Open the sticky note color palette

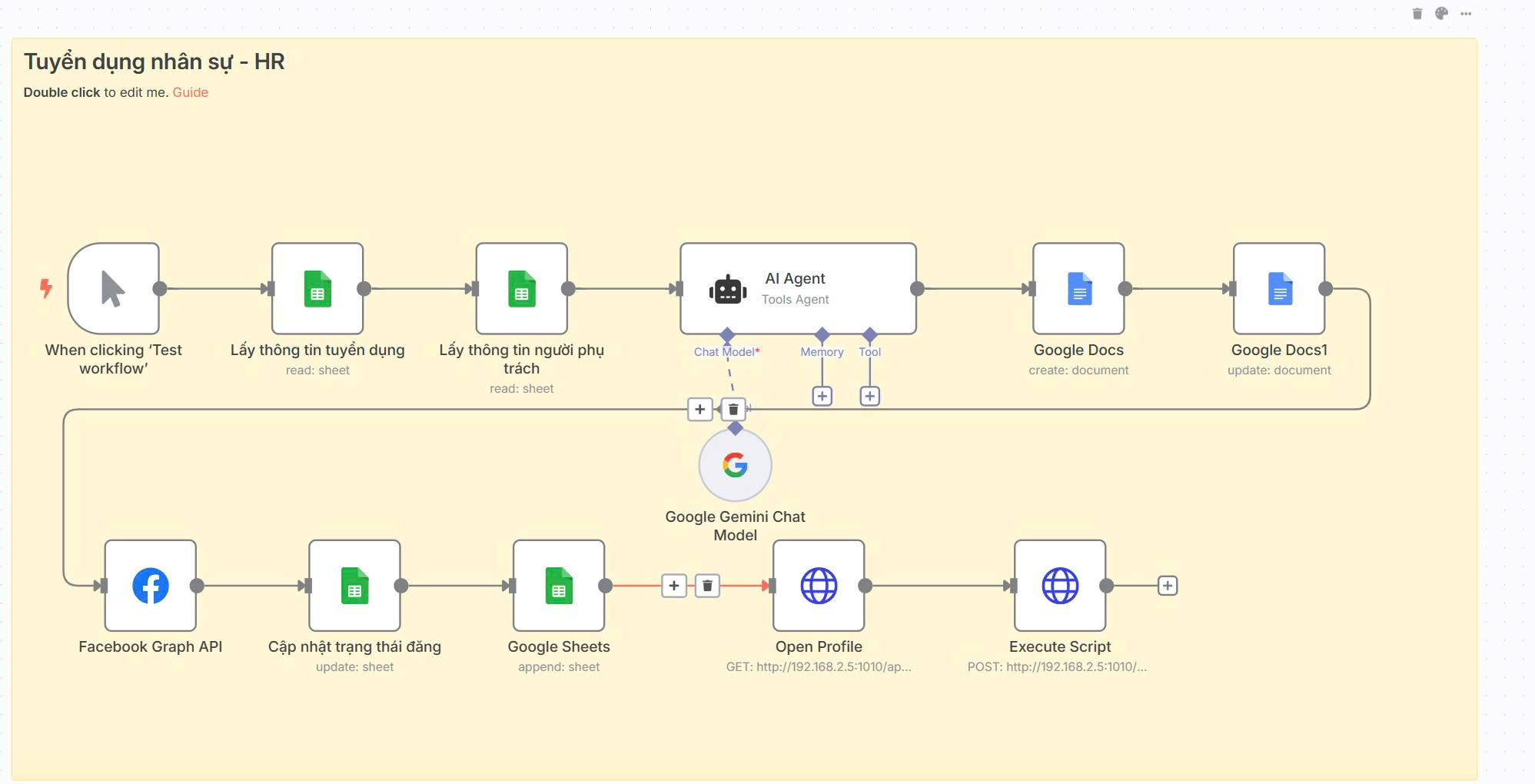point(1442,14)
